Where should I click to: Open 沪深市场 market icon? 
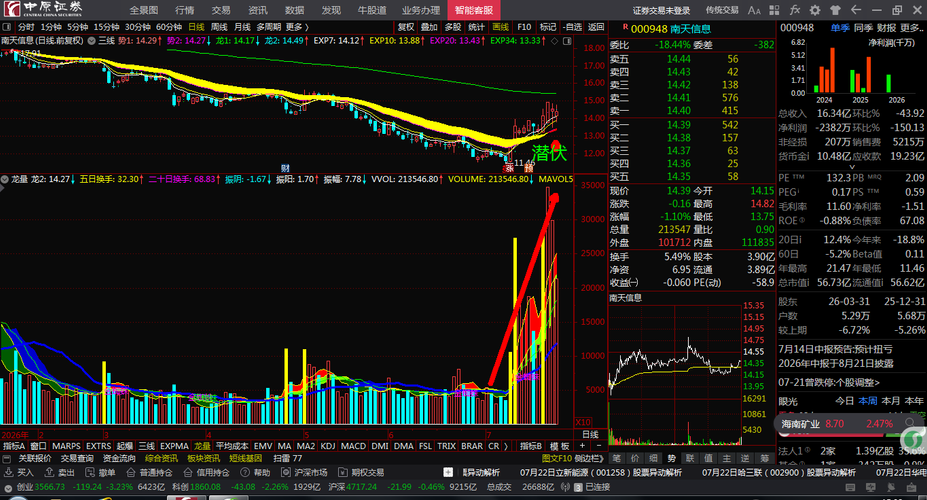304,472
